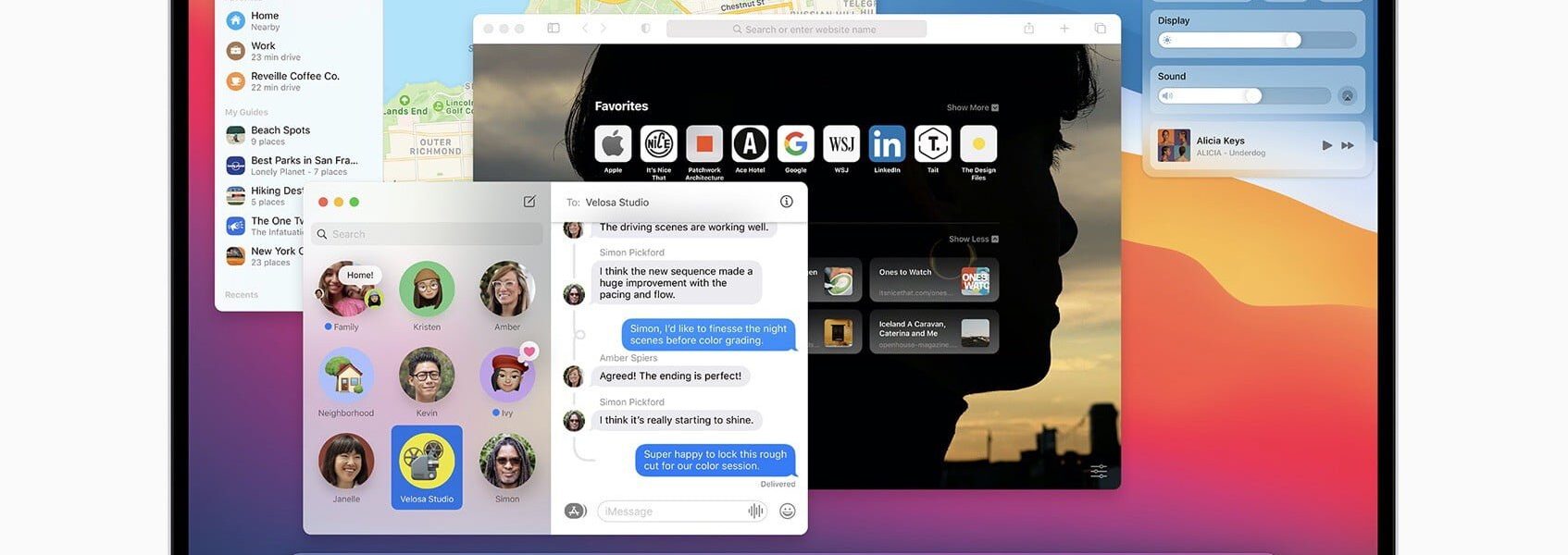
Task: Click the Safari privacy shield icon
Action: click(646, 29)
